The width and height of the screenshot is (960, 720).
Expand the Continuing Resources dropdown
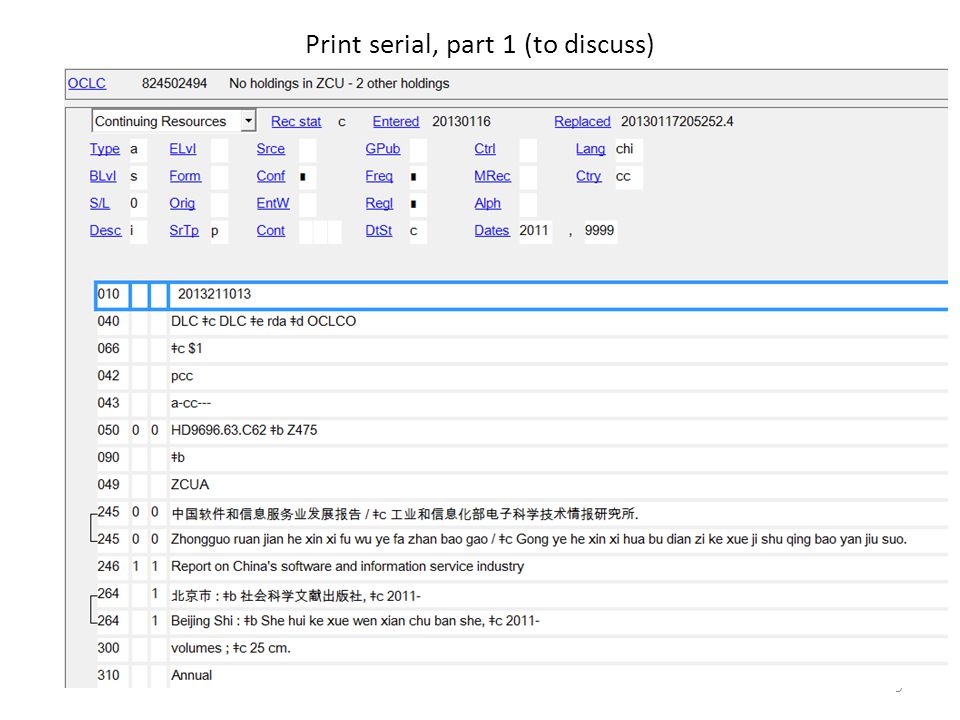[x=248, y=121]
